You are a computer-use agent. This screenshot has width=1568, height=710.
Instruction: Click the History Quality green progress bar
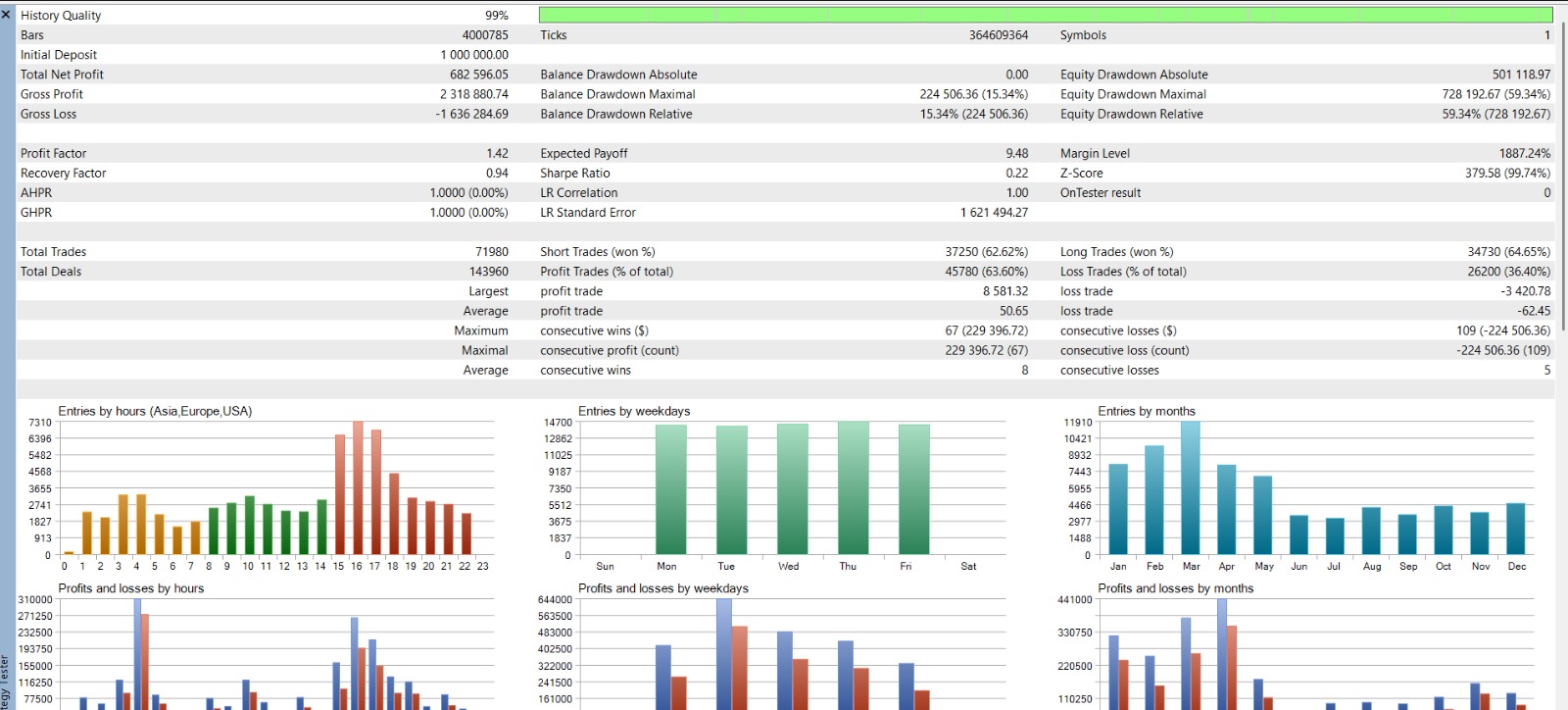tap(1046, 15)
